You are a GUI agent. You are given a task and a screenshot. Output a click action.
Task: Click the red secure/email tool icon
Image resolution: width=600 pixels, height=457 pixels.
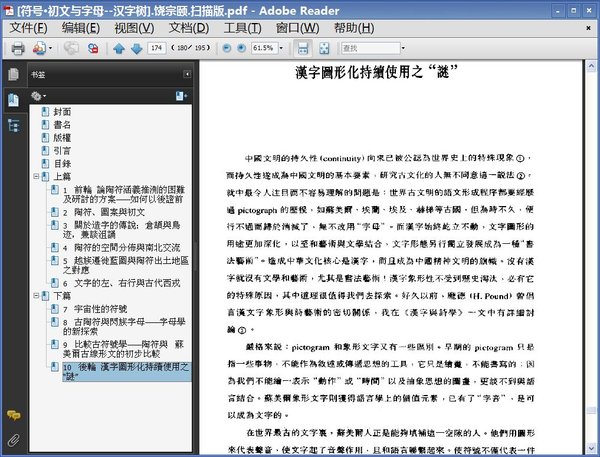click(93, 48)
